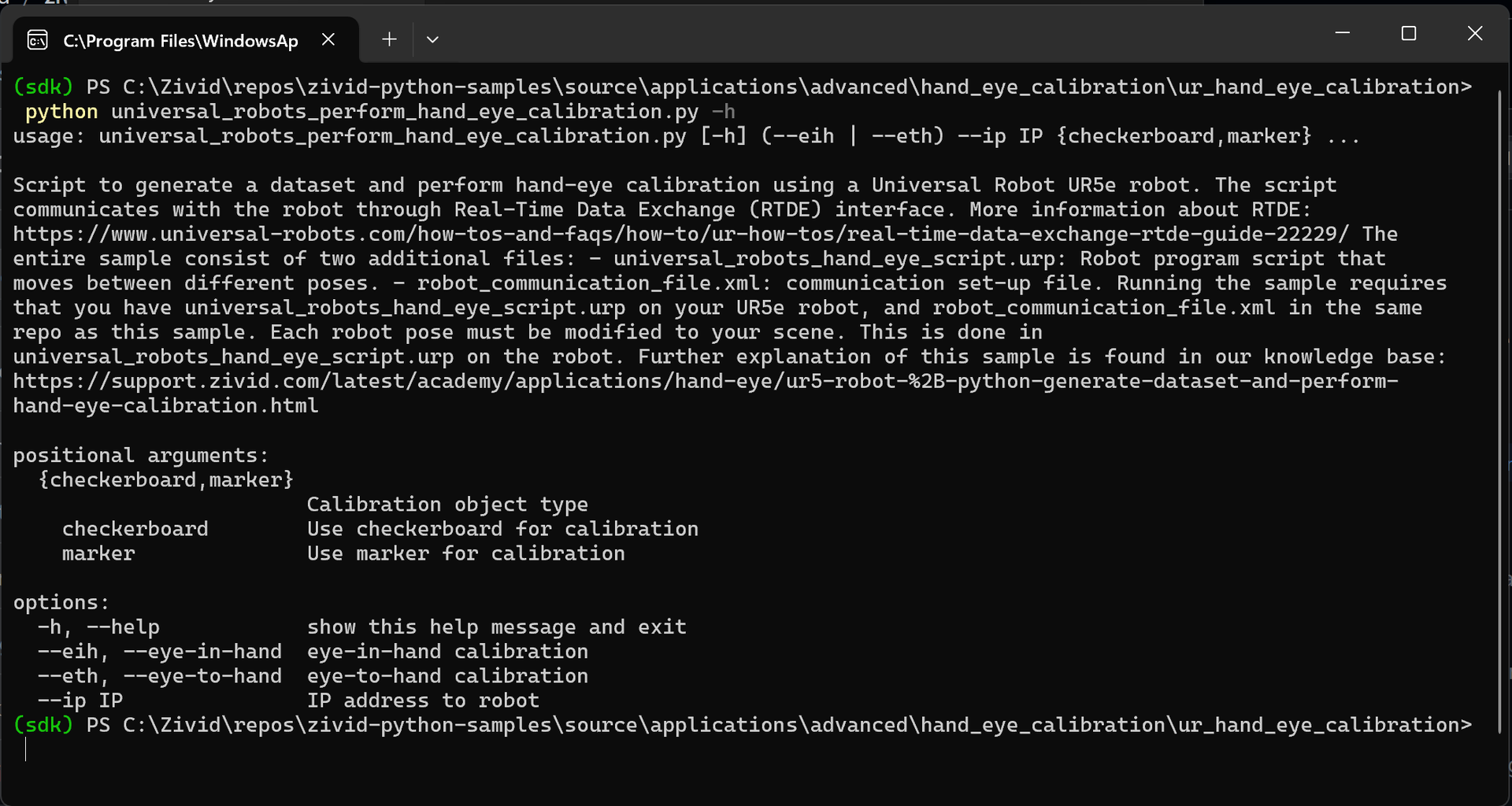Expand the new tab profile dropdown chevron
Viewport: 1512px width, 806px height.
pos(432,39)
